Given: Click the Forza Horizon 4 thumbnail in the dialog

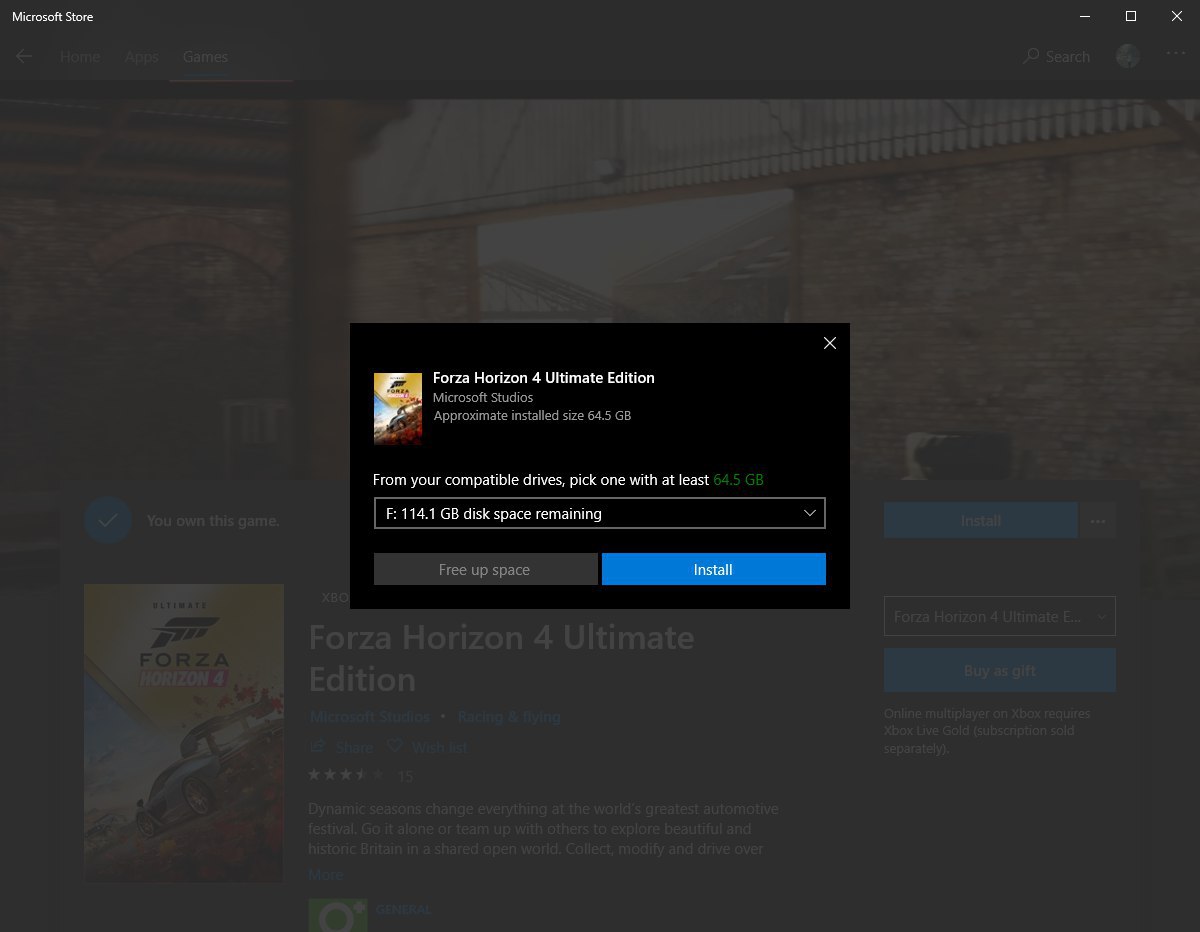Looking at the screenshot, I should point(398,408).
